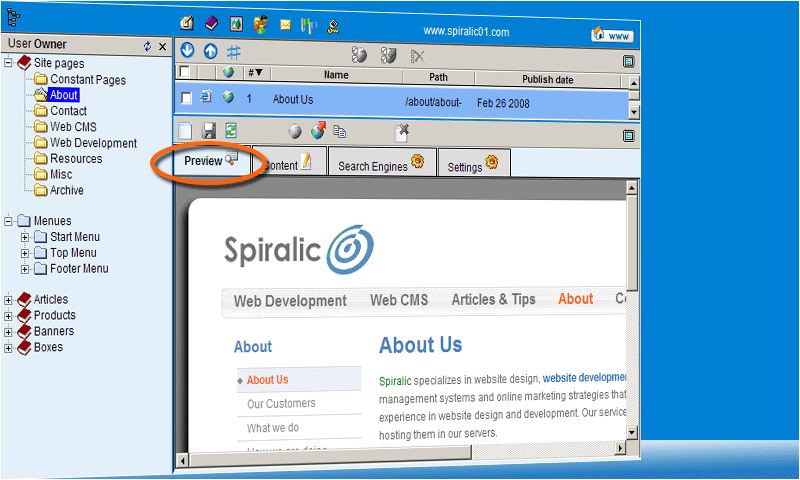Save with the floppy disk icon
The height and width of the screenshot is (480, 800).
click(x=209, y=131)
